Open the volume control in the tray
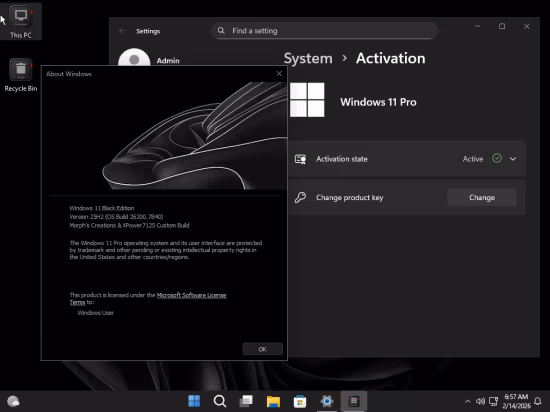Image resolution: width=550 pixels, height=412 pixels. tap(480, 401)
